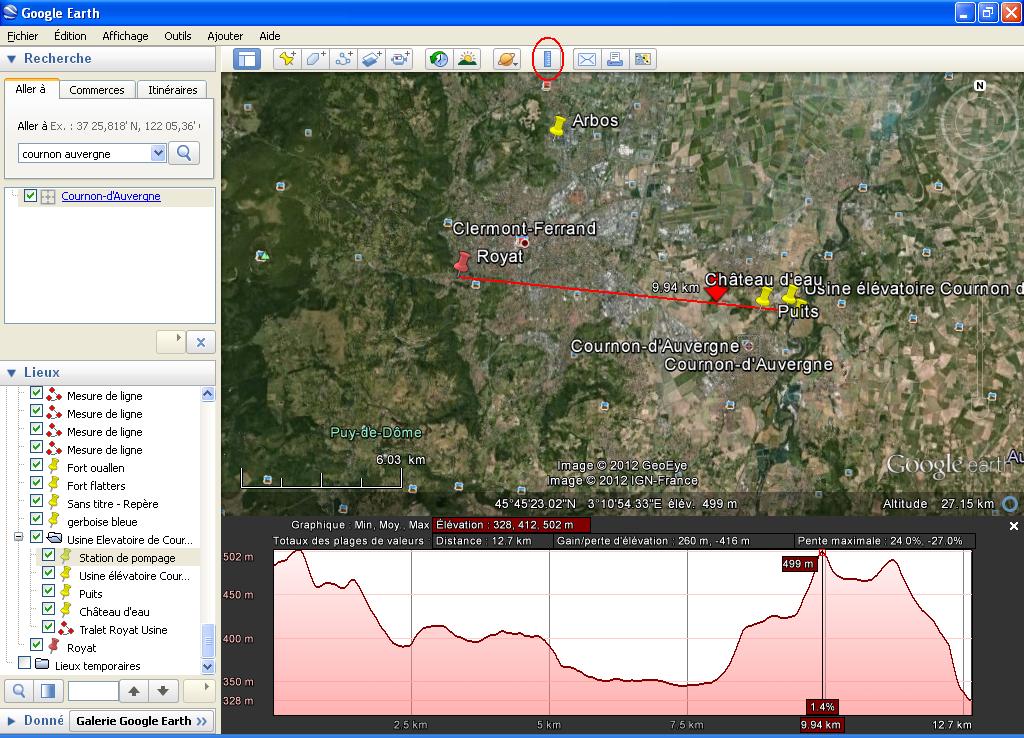This screenshot has height=738, width=1024.
Task: Add a new placemark with the yellow pushpin tool
Action: 287,59
